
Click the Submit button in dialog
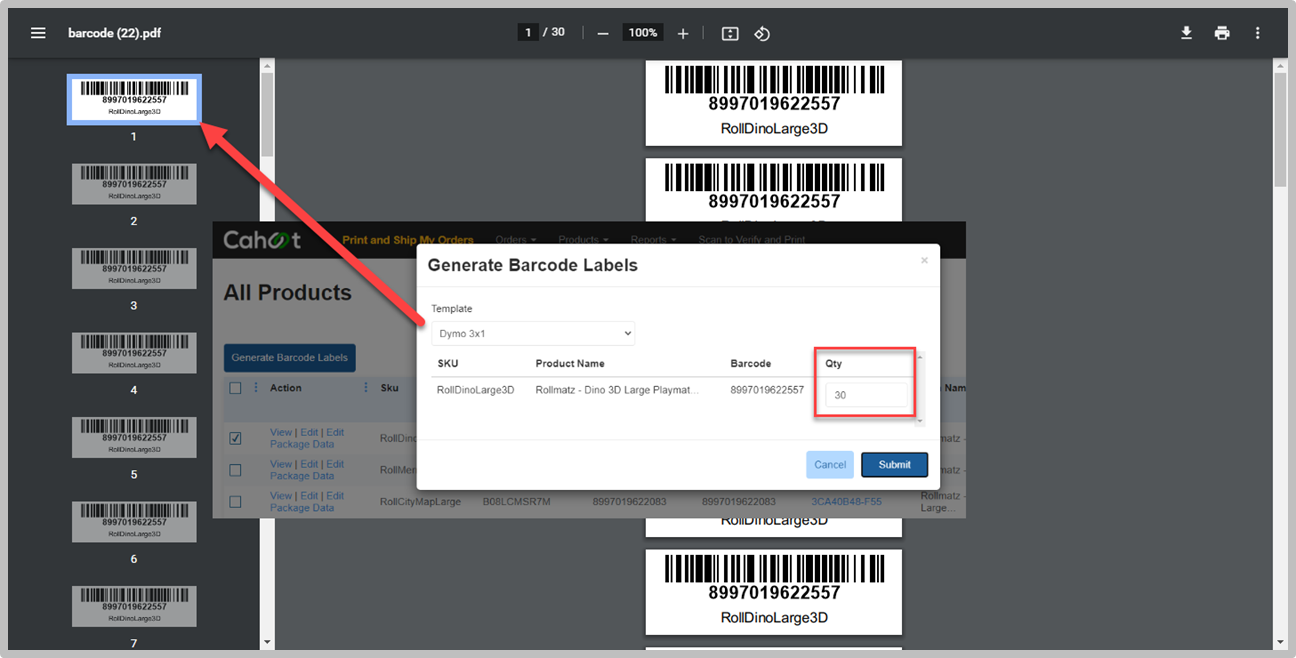(x=894, y=464)
